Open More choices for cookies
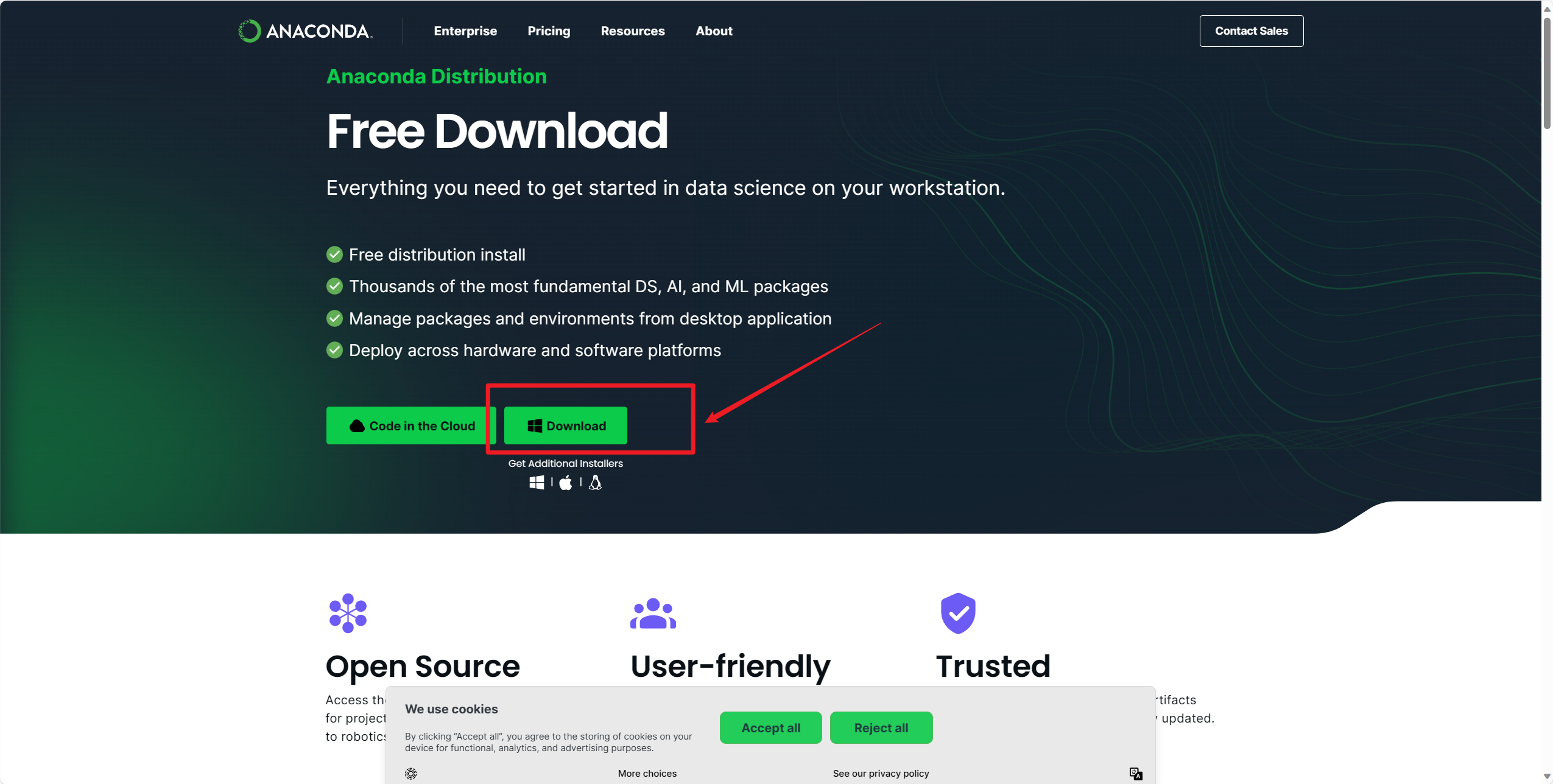1553x784 pixels. (x=647, y=773)
